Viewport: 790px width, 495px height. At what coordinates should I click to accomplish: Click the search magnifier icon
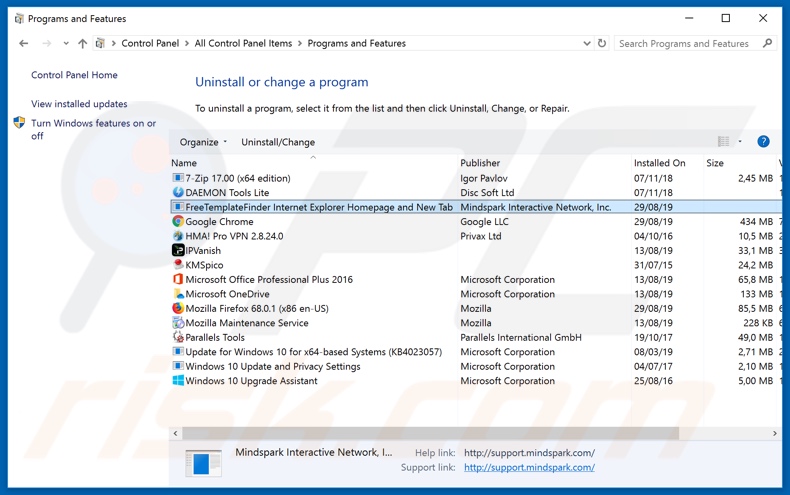pyautogui.click(x=767, y=43)
